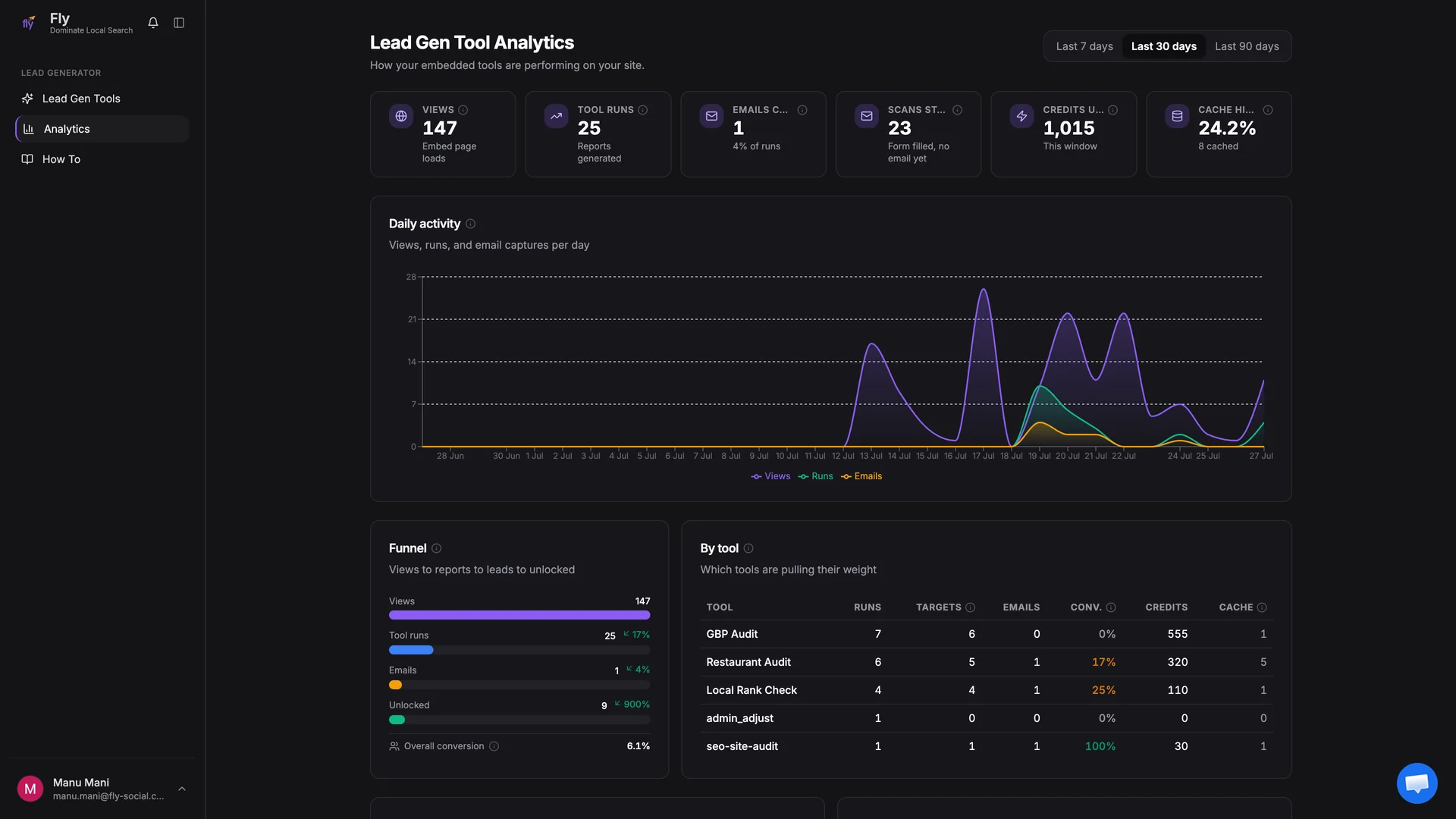Show info for Views card
This screenshot has height=819, width=1456.
point(463,110)
